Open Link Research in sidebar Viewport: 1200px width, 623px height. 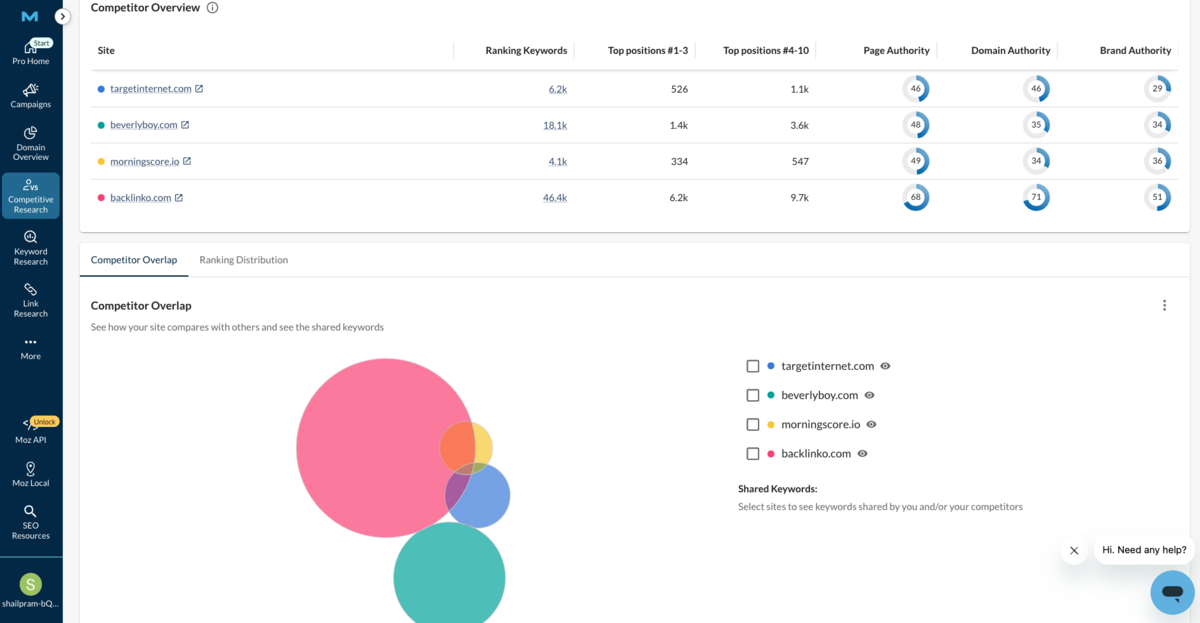[31, 300]
